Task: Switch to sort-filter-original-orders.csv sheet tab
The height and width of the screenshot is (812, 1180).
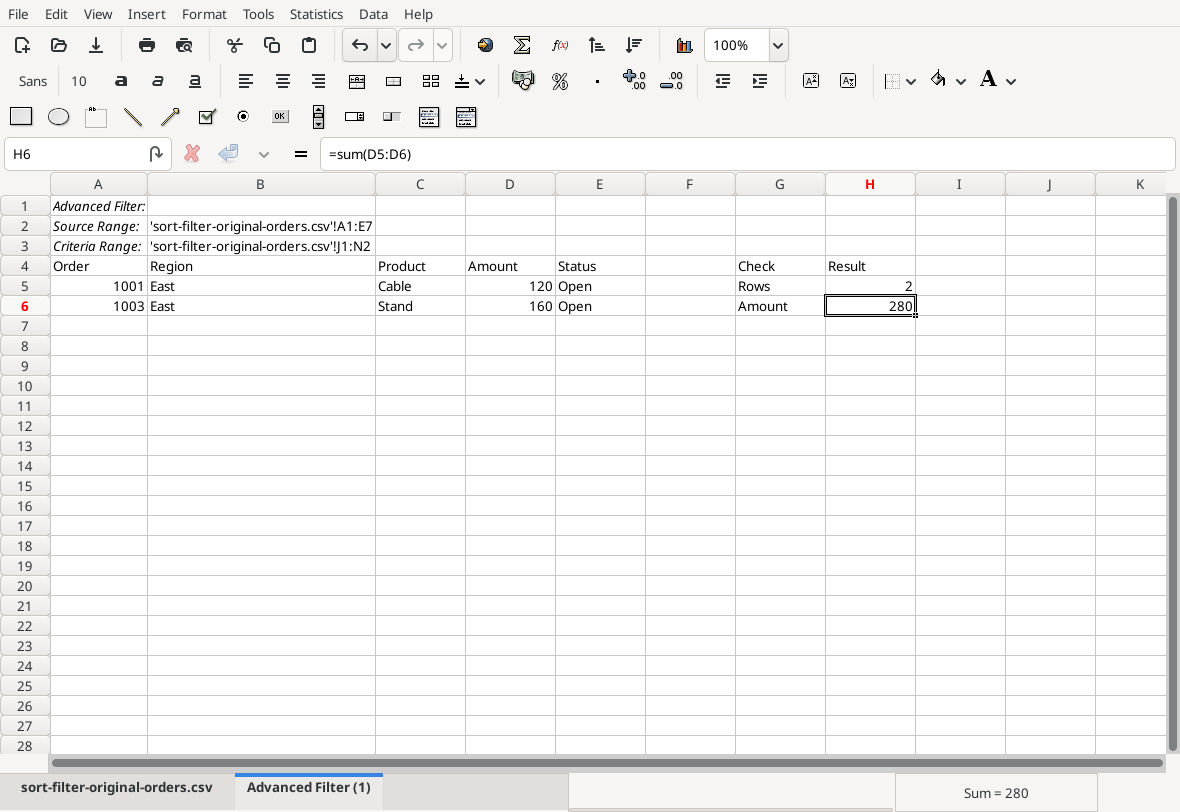Action: [x=117, y=787]
